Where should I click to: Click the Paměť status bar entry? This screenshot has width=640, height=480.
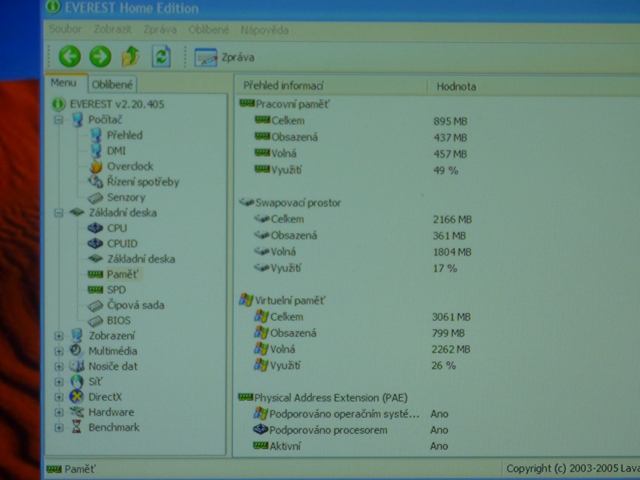point(71,469)
